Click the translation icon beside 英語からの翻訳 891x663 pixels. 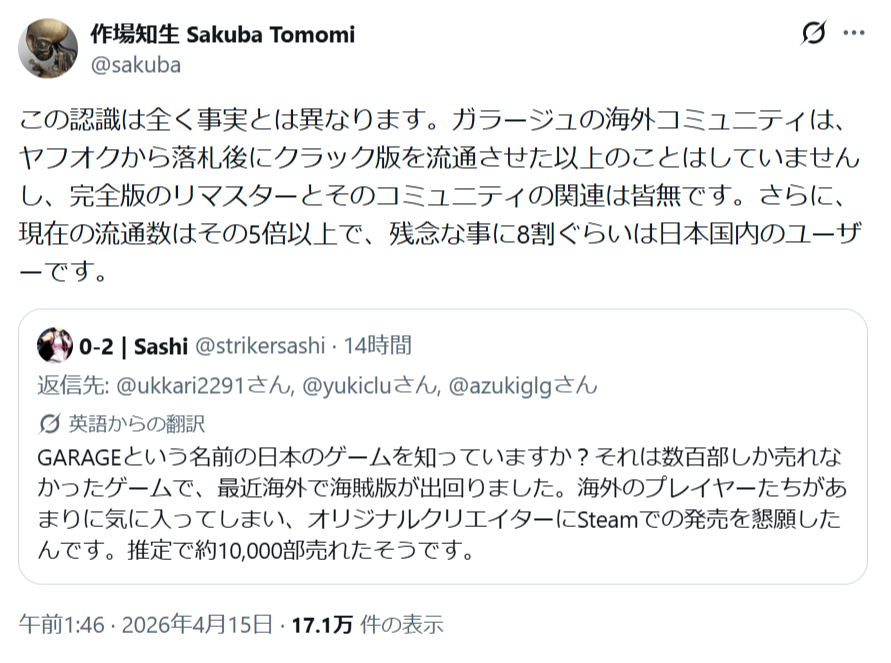[49, 424]
